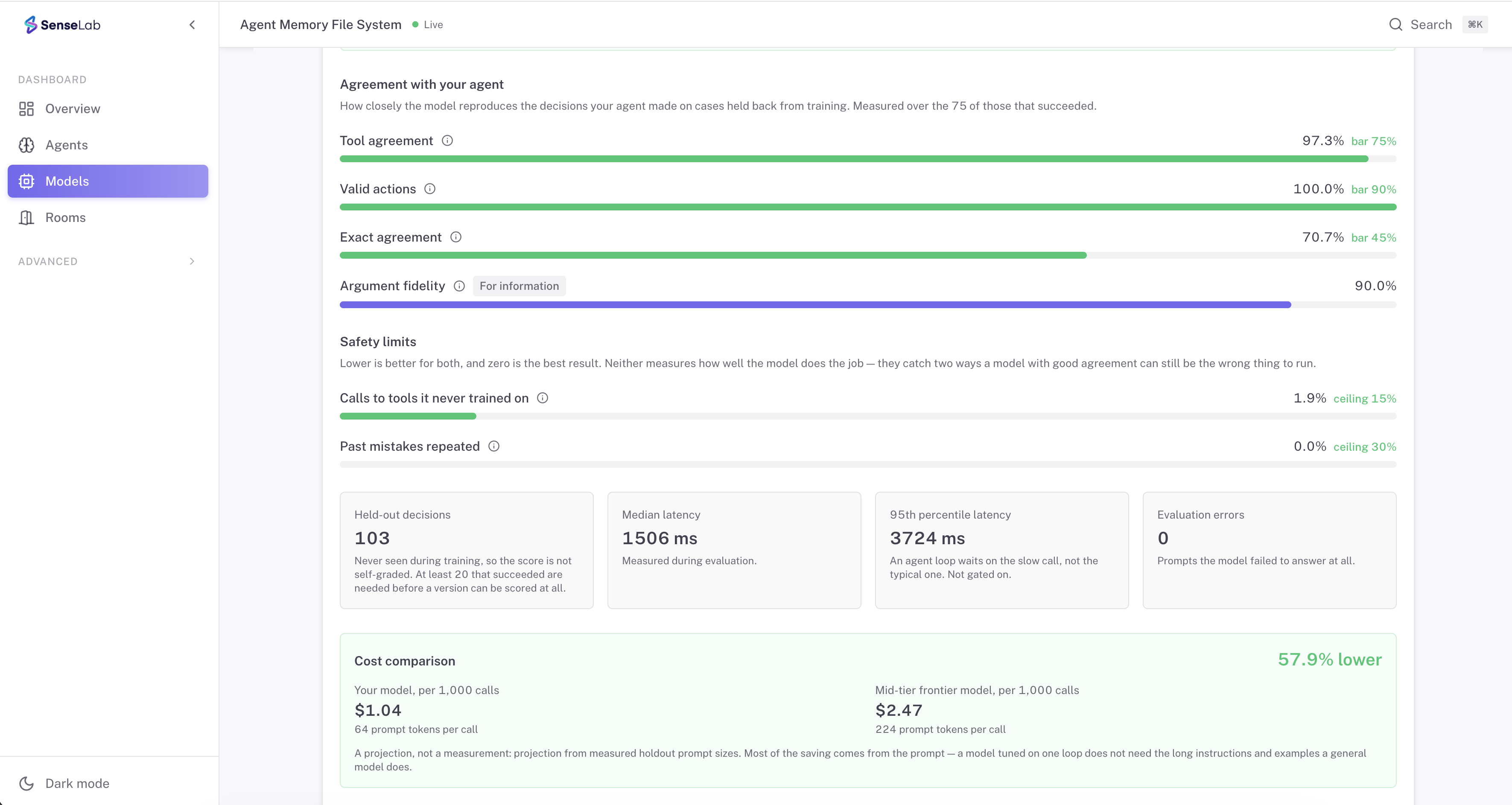Click the bar 45% threshold label
Screen dimensions: 1512x805
click(x=1374, y=238)
